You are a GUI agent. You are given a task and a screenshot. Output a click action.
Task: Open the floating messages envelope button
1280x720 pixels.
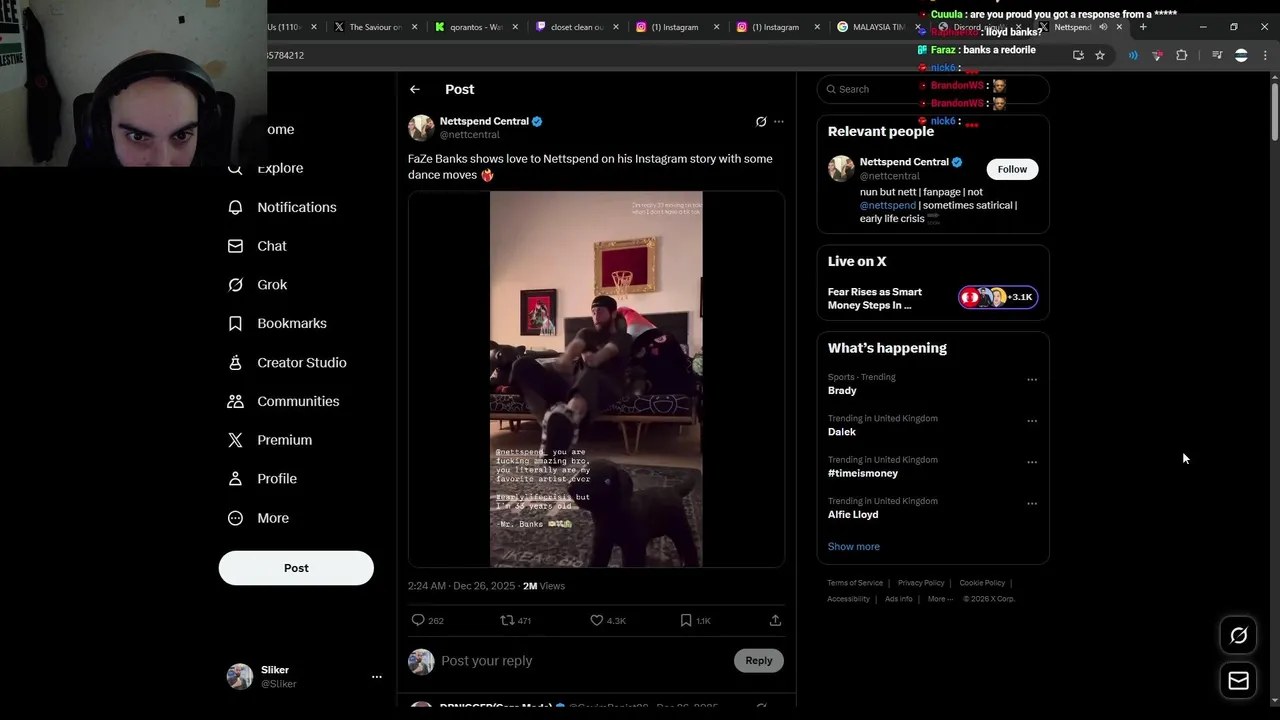pos(1238,681)
